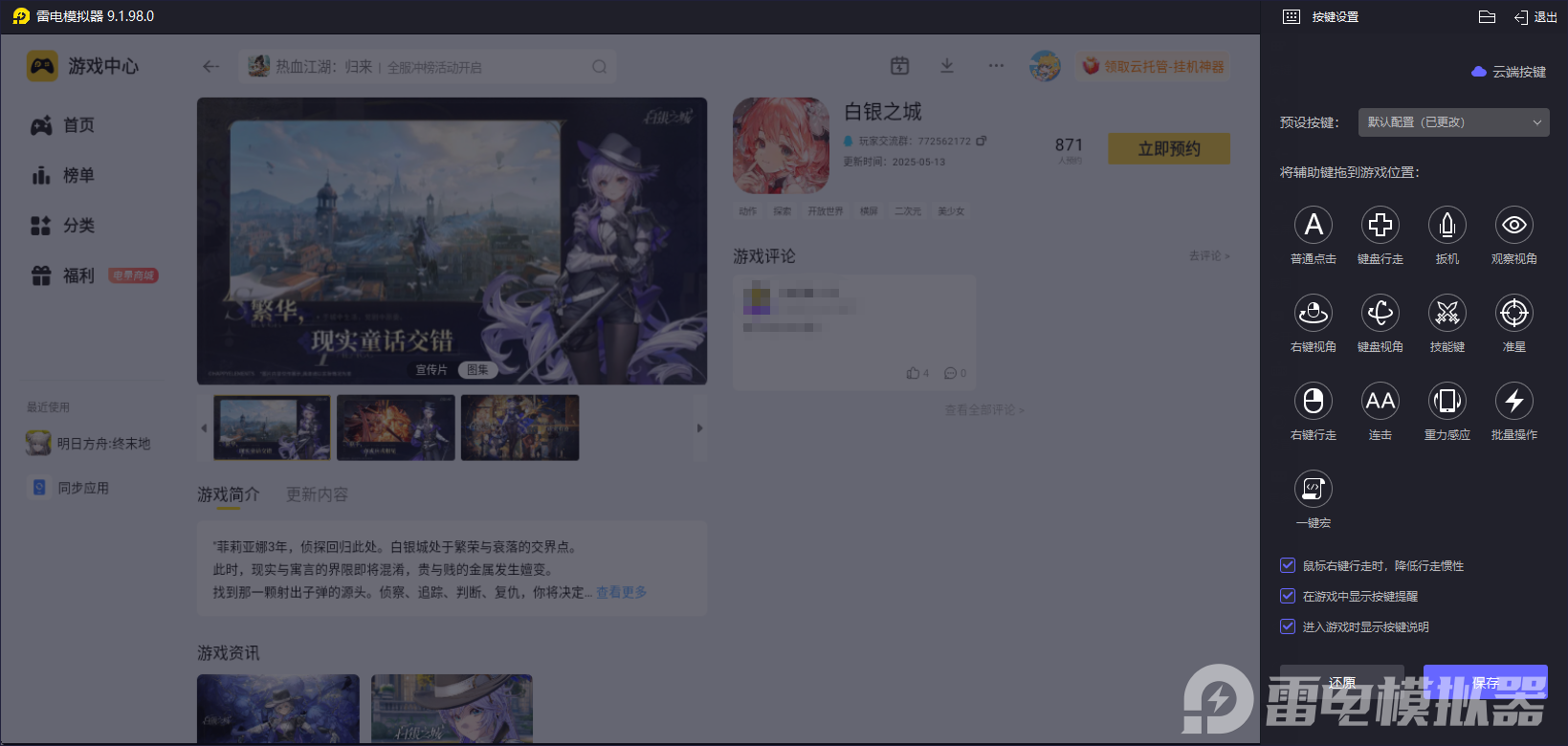Toggle 在游戏中显示按键提醒 checkbox
Screen dimensions: 1568x746
[1288, 596]
